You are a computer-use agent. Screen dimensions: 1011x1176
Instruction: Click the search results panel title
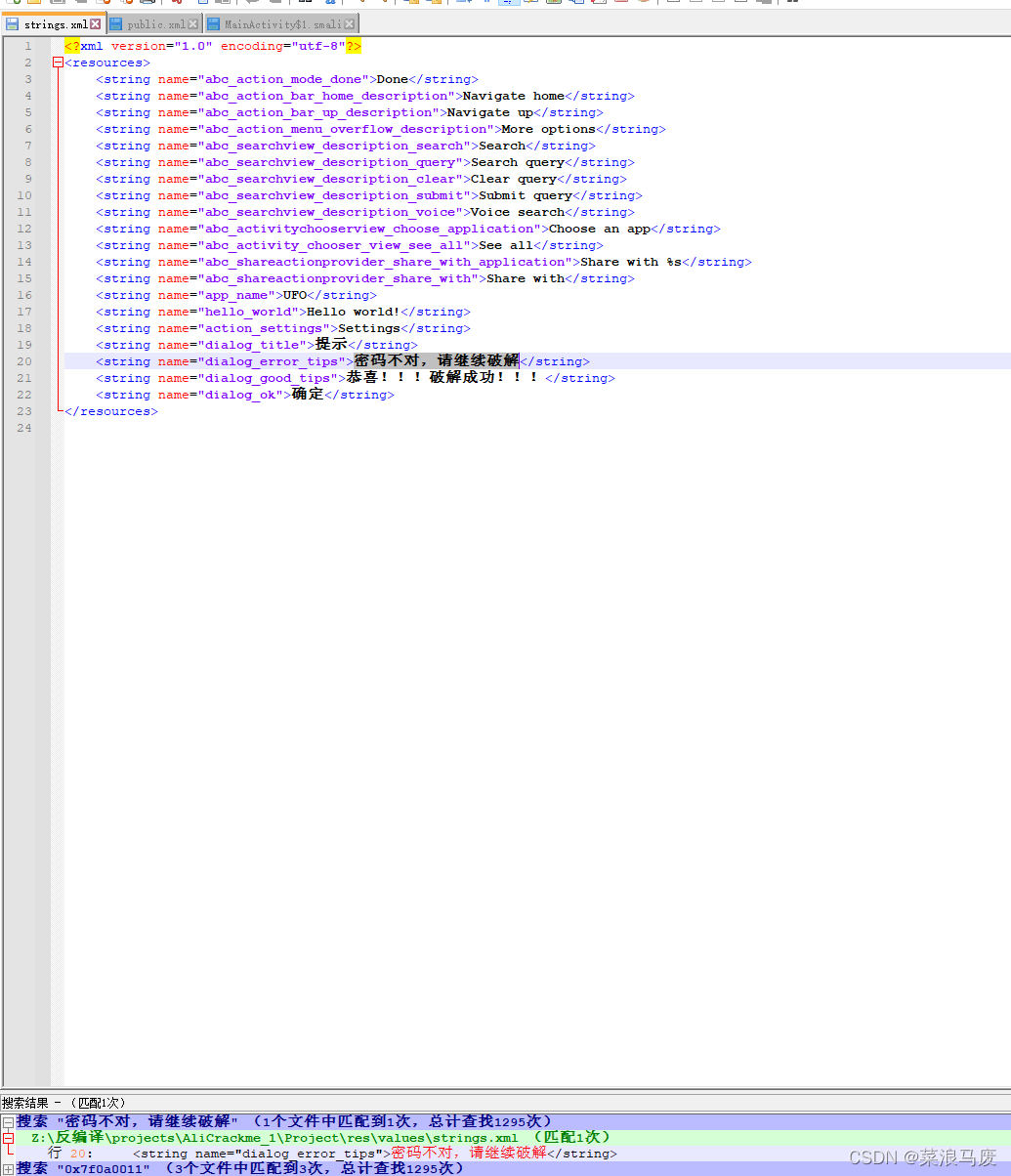click(63, 1103)
